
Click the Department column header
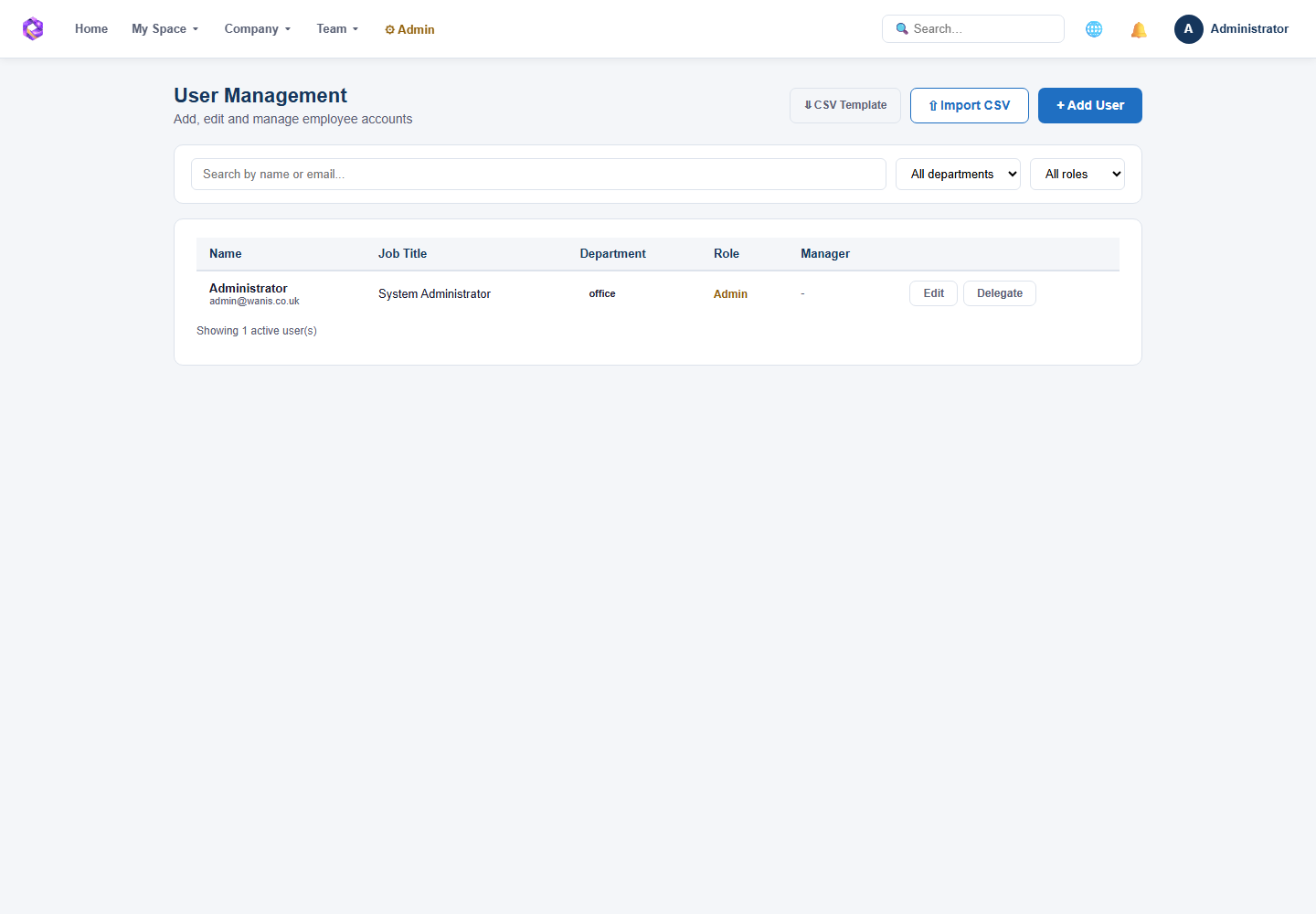pos(613,254)
